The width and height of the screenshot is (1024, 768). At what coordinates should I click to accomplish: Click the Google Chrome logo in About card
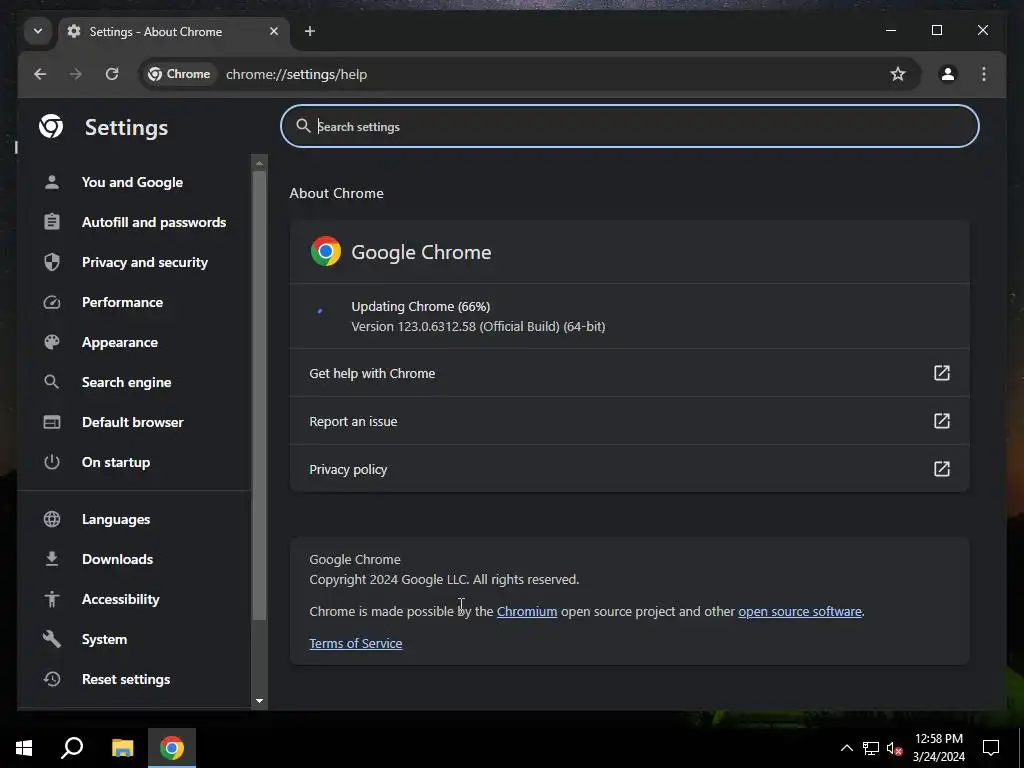(326, 251)
